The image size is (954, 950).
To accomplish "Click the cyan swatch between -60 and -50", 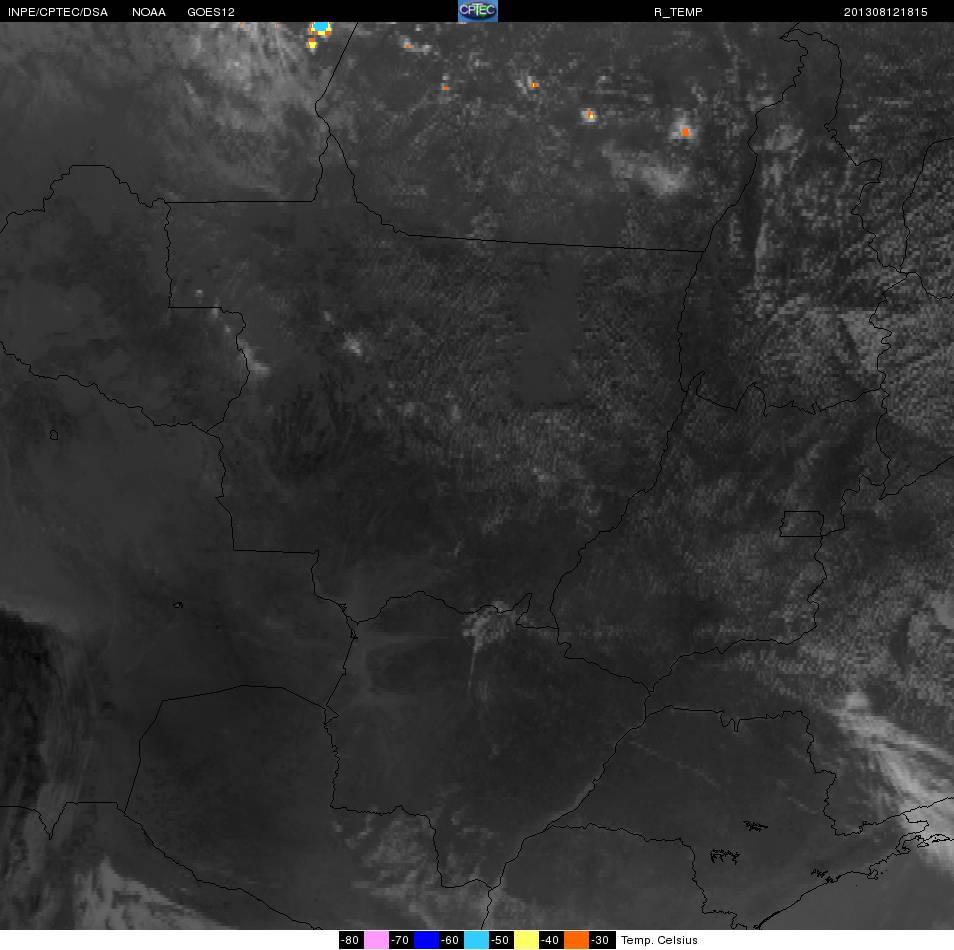I will 476,940.
